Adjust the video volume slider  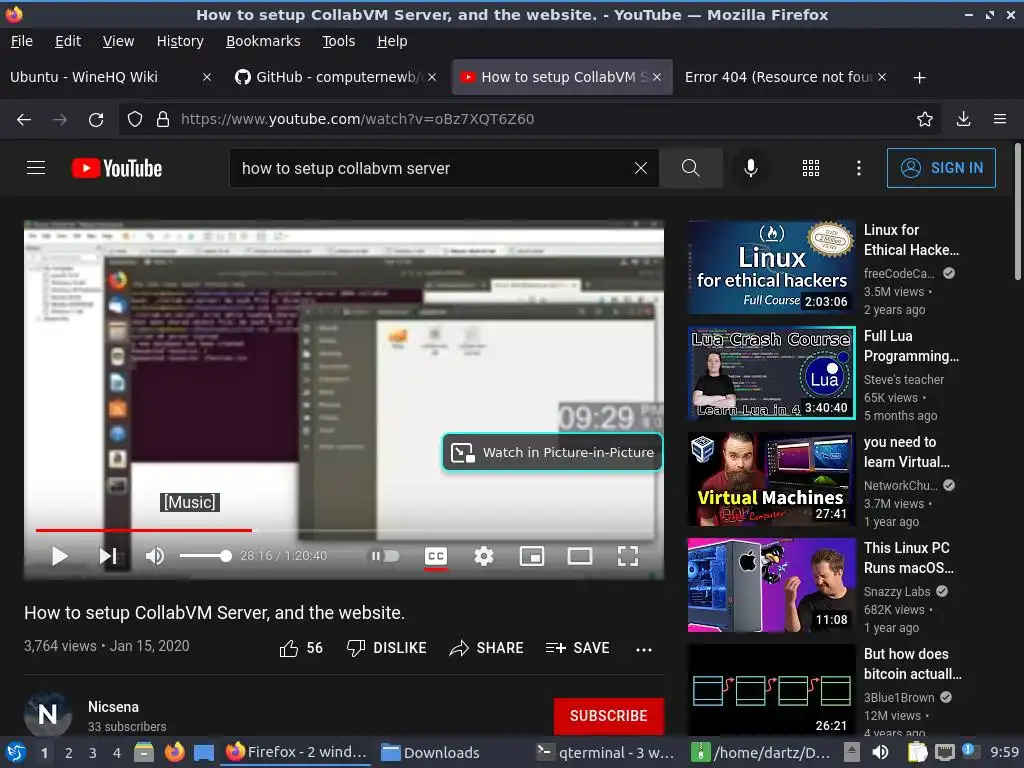(x=205, y=556)
